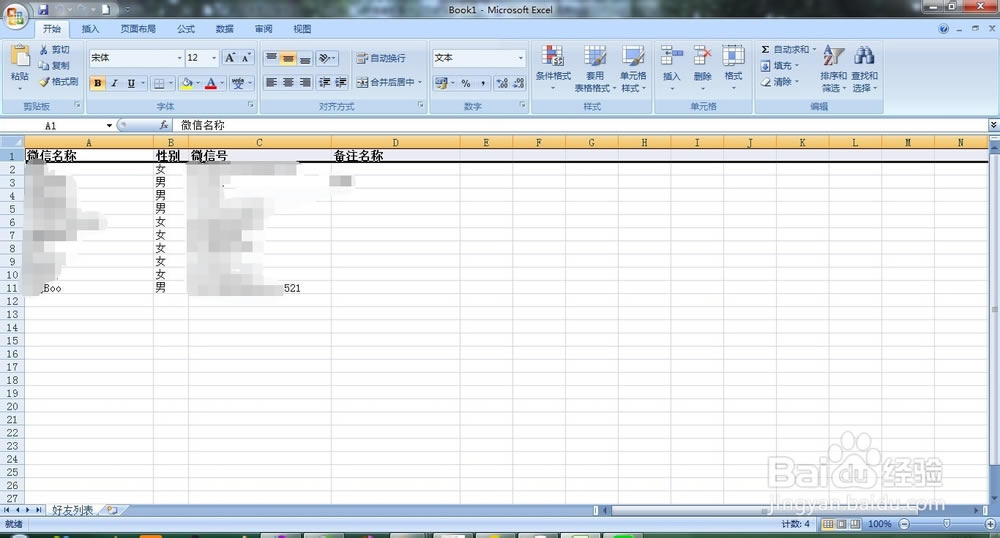Open Clear options (清除)
This screenshot has height=538, width=1000.
pos(779,82)
